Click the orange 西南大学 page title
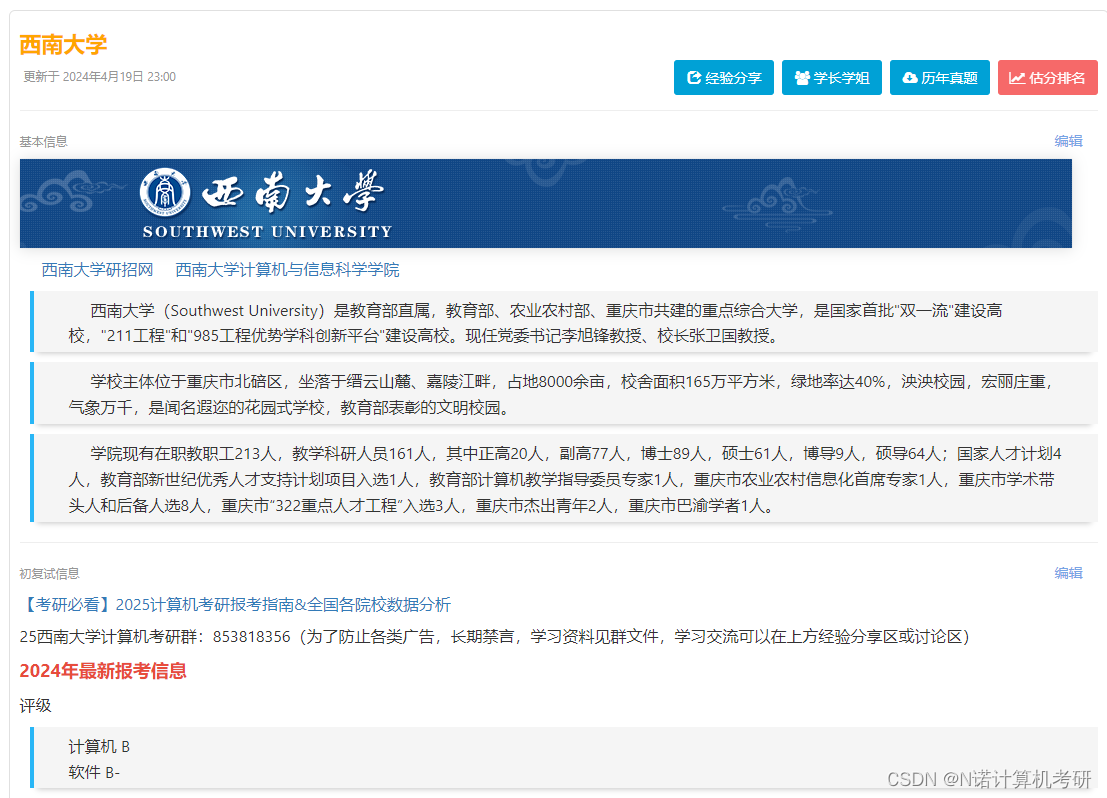1107x798 pixels. pos(64,44)
